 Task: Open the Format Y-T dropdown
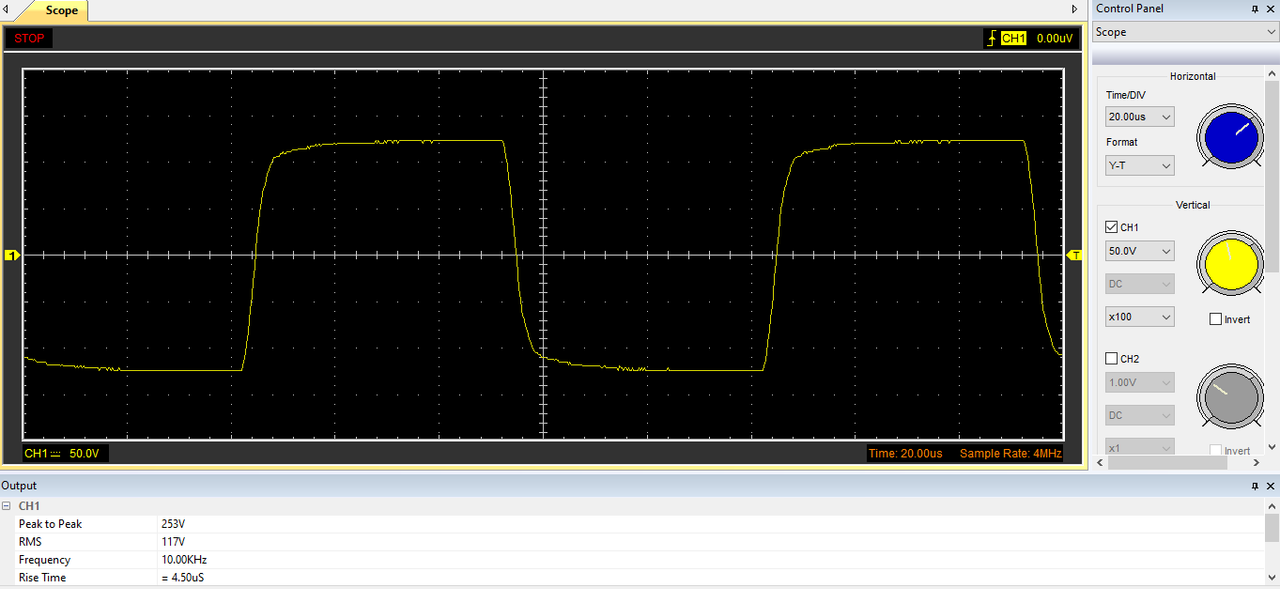click(x=1140, y=165)
